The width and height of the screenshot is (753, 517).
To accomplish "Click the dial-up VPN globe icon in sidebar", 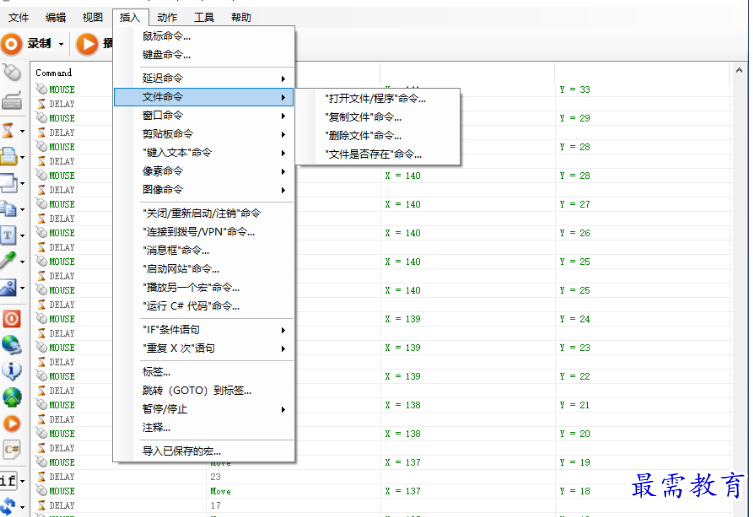I will (12, 345).
